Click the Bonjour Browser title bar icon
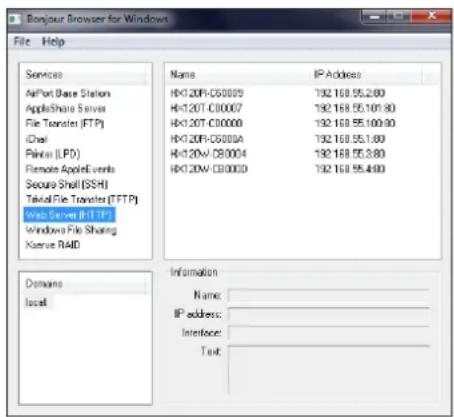454x417 pixels. (14, 19)
